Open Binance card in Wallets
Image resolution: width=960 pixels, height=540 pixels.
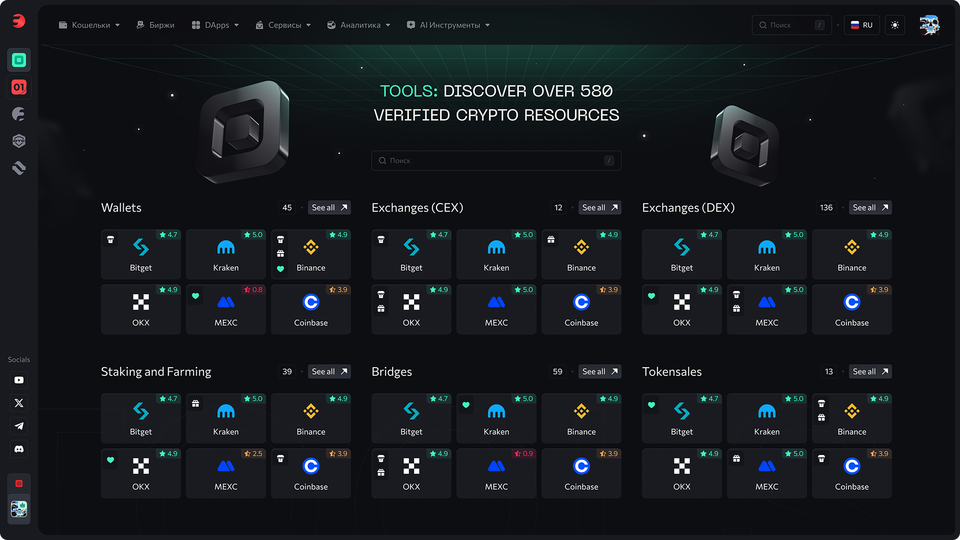(311, 254)
